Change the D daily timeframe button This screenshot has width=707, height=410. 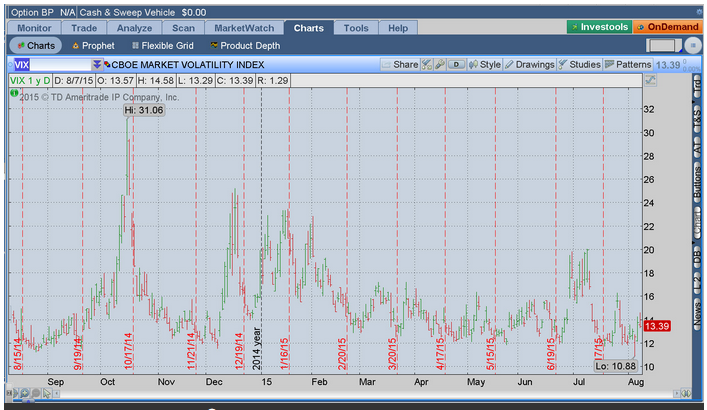coord(456,64)
